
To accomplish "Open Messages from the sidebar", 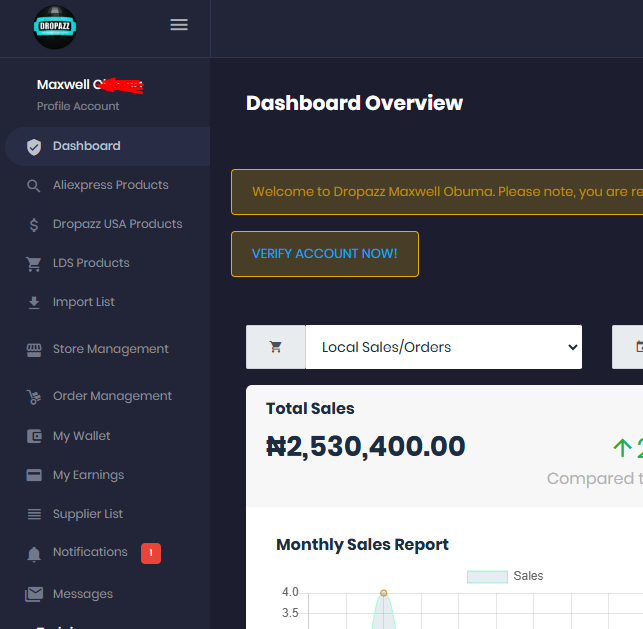I will (x=83, y=594).
